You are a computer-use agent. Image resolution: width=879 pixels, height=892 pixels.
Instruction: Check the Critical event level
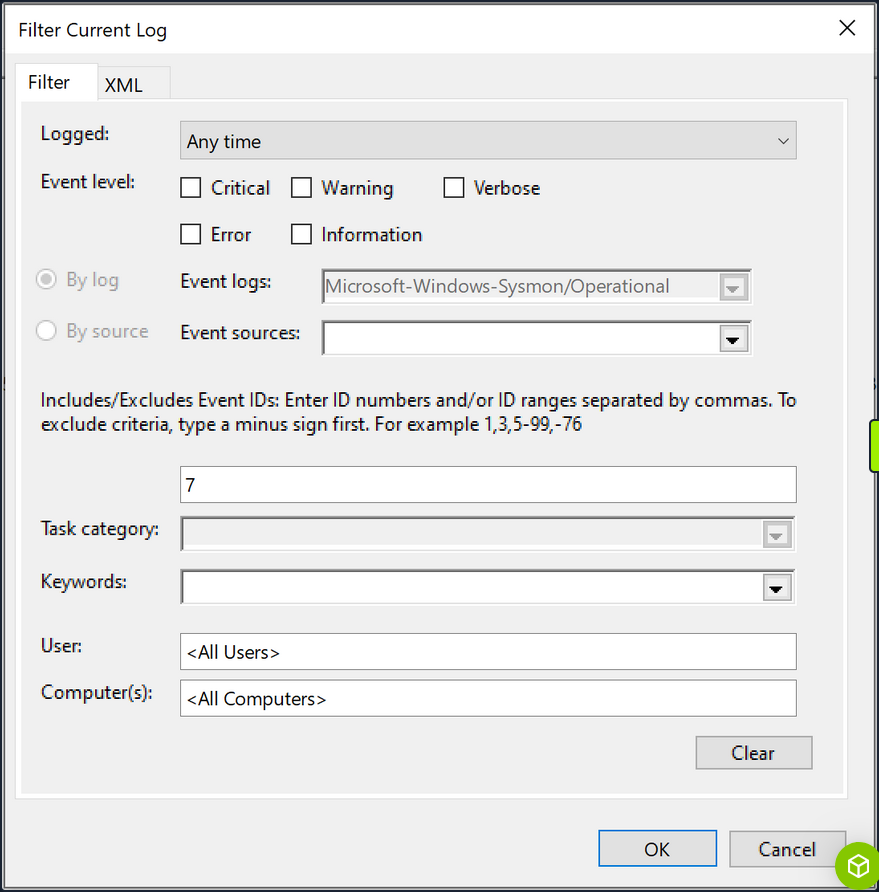(x=190, y=187)
